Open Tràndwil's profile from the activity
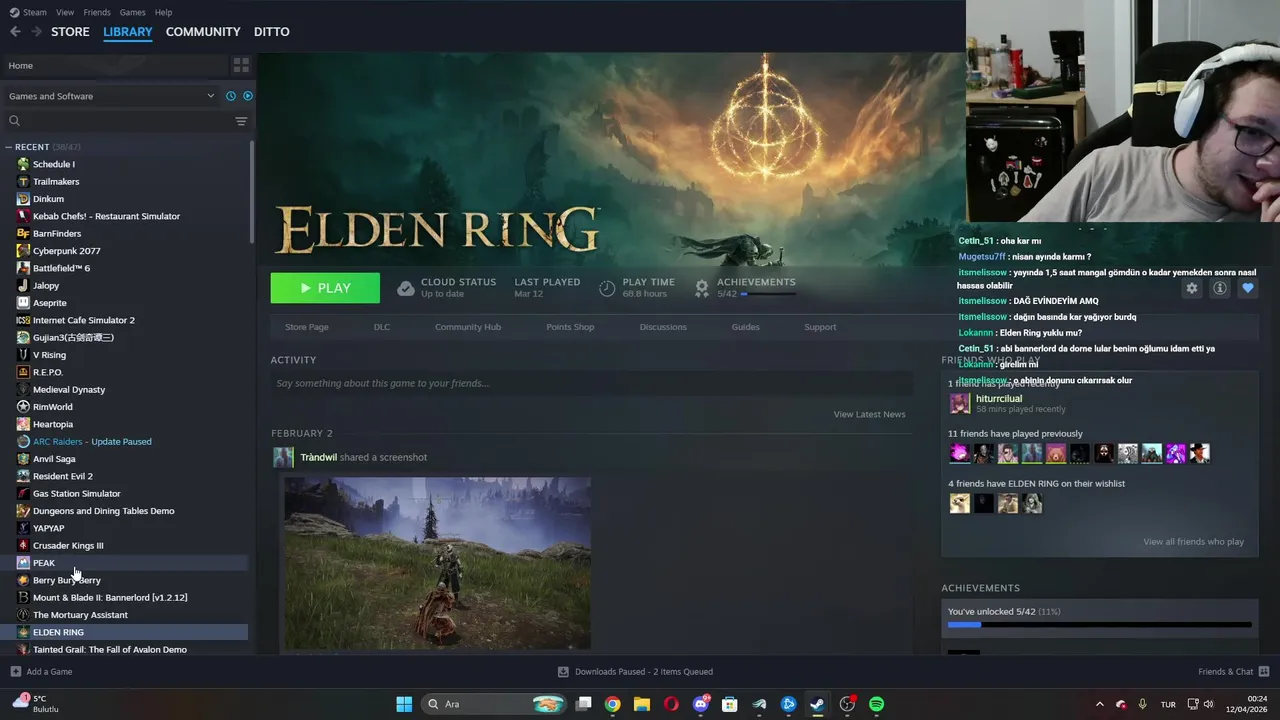1280x720 pixels. [x=319, y=457]
